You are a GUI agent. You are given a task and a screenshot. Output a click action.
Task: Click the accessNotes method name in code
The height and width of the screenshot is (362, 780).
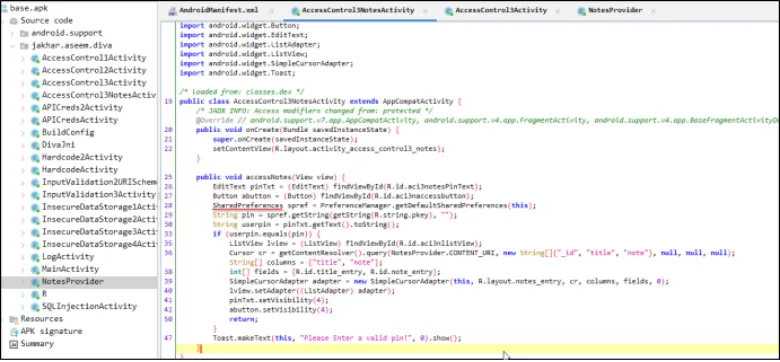tap(270, 177)
